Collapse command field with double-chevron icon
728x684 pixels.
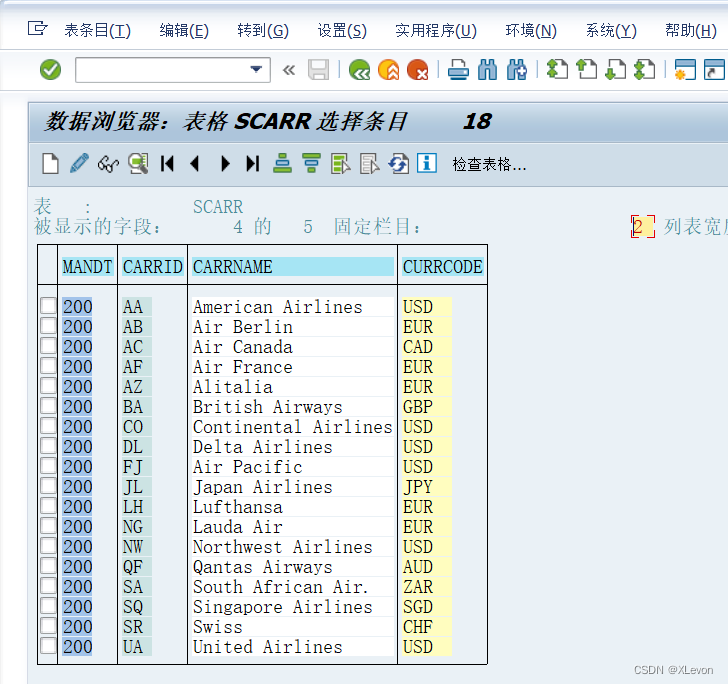289,70
